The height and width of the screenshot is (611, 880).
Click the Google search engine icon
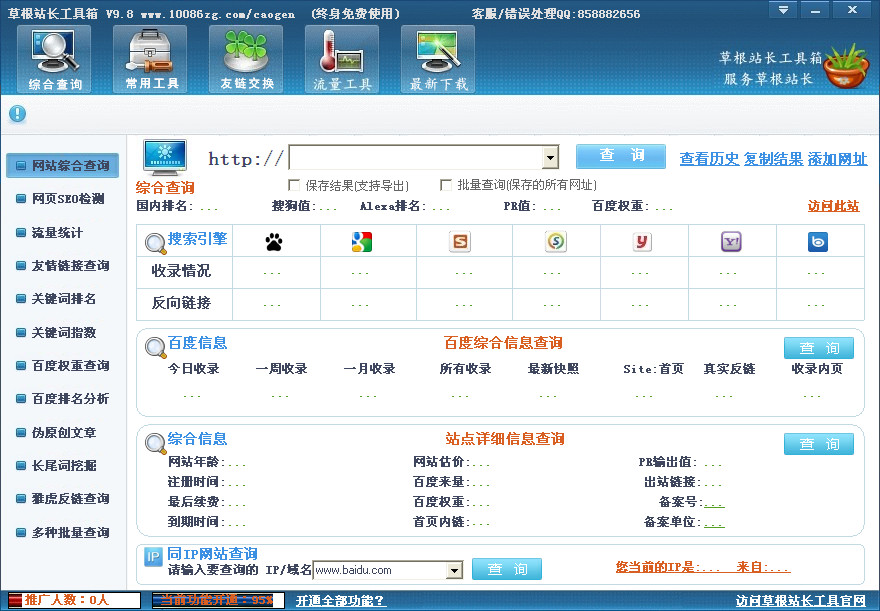(362, 242)
